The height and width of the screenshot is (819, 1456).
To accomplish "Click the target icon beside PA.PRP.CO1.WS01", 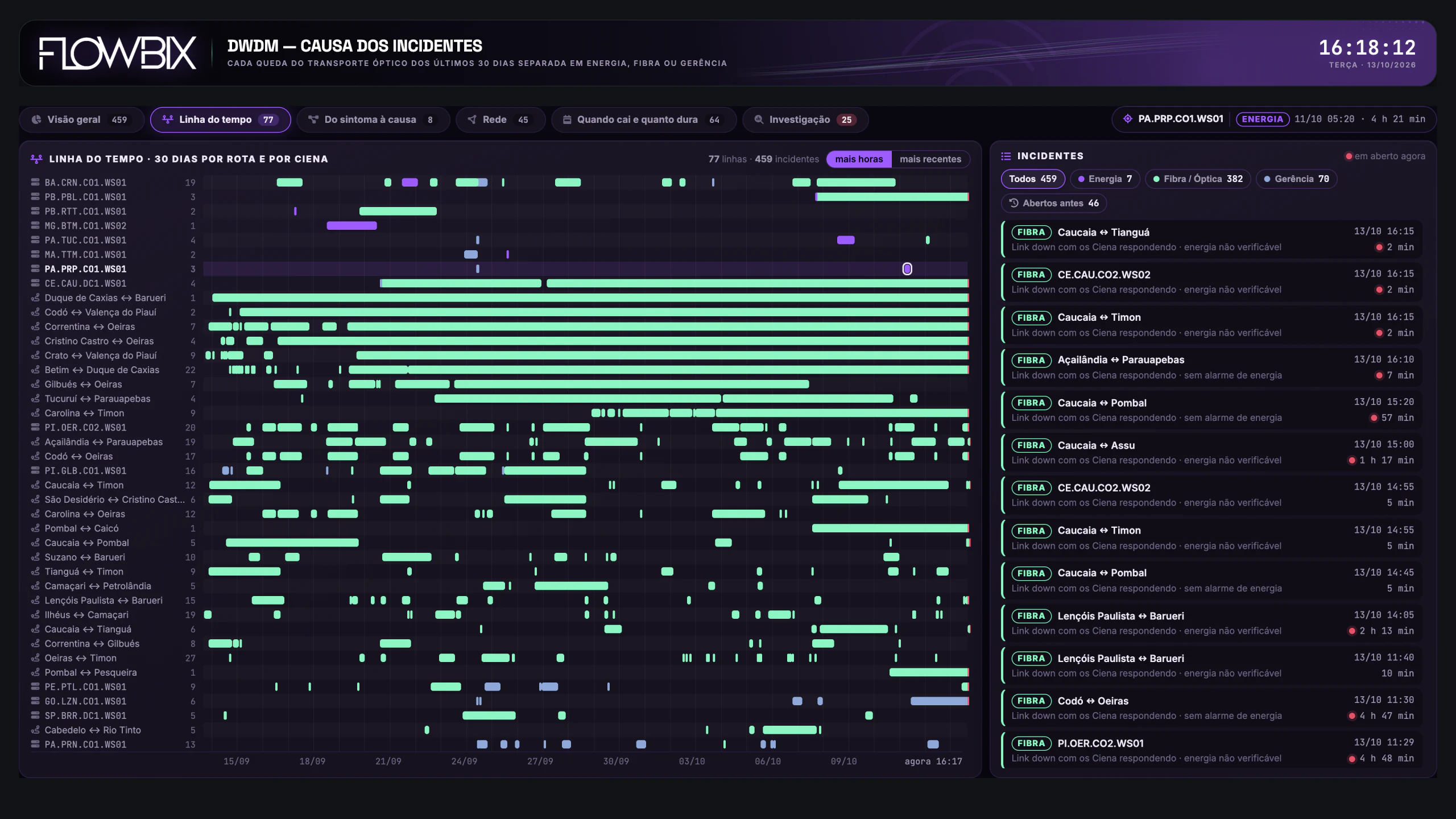I will (1127, 119).
